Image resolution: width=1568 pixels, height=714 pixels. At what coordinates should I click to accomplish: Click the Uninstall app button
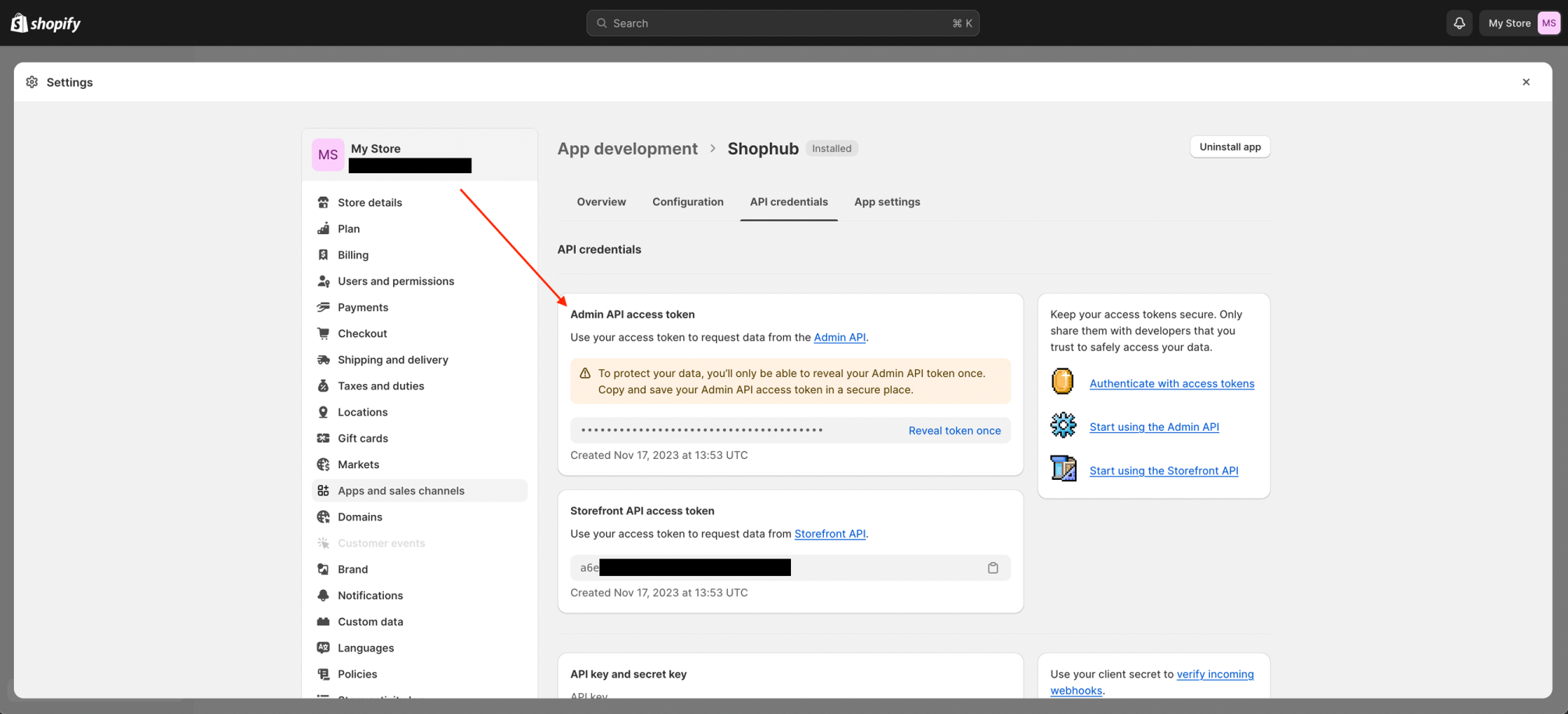pyautogui.click(x=1229, y=147)
